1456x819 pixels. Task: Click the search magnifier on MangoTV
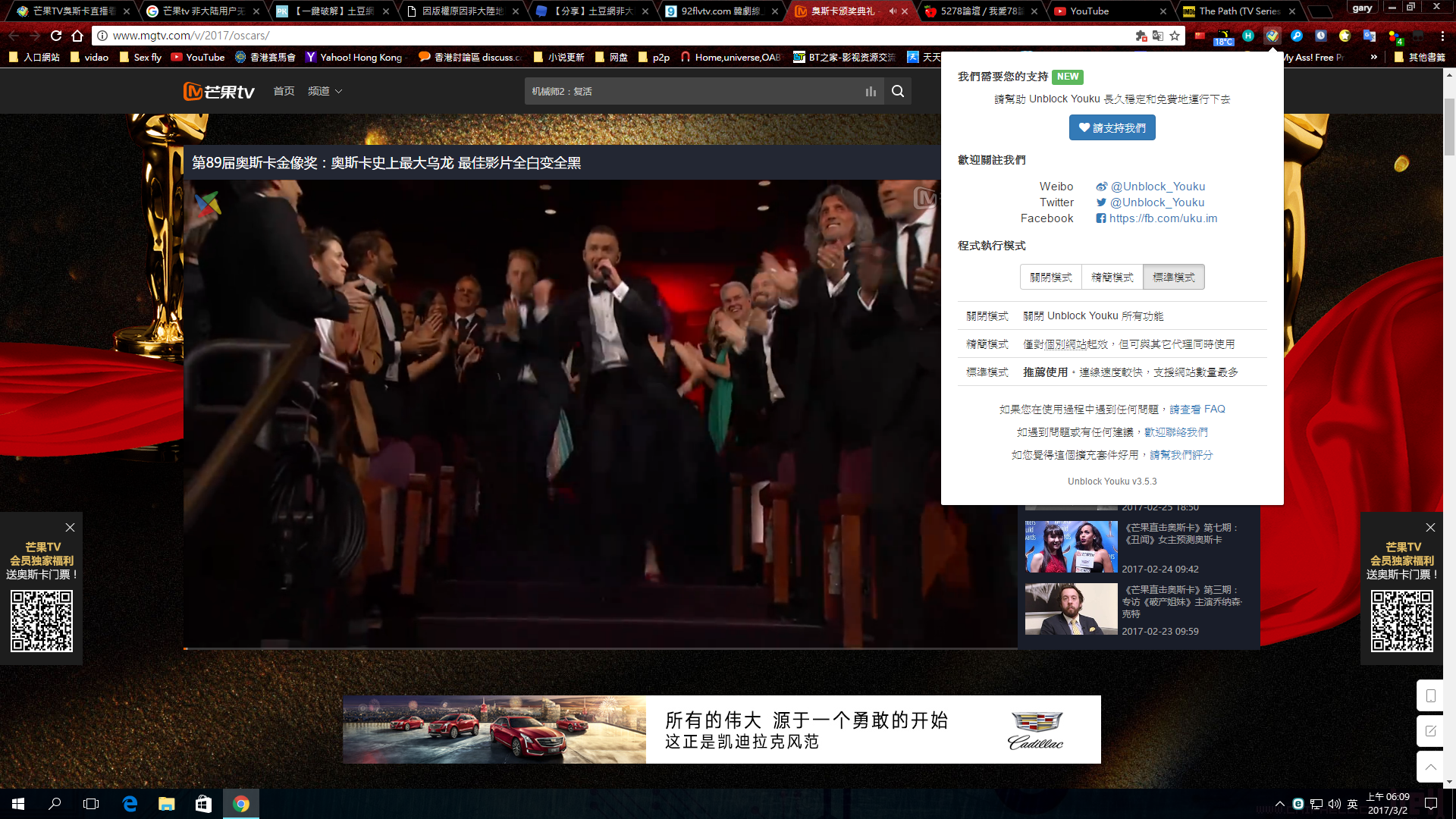[x=898, y=91]
